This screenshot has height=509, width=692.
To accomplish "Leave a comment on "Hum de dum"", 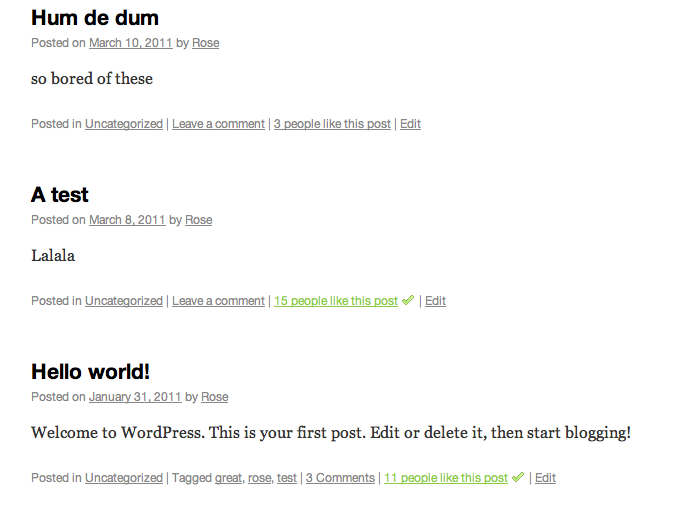I will pyautogui.click(x=218, y=124).
